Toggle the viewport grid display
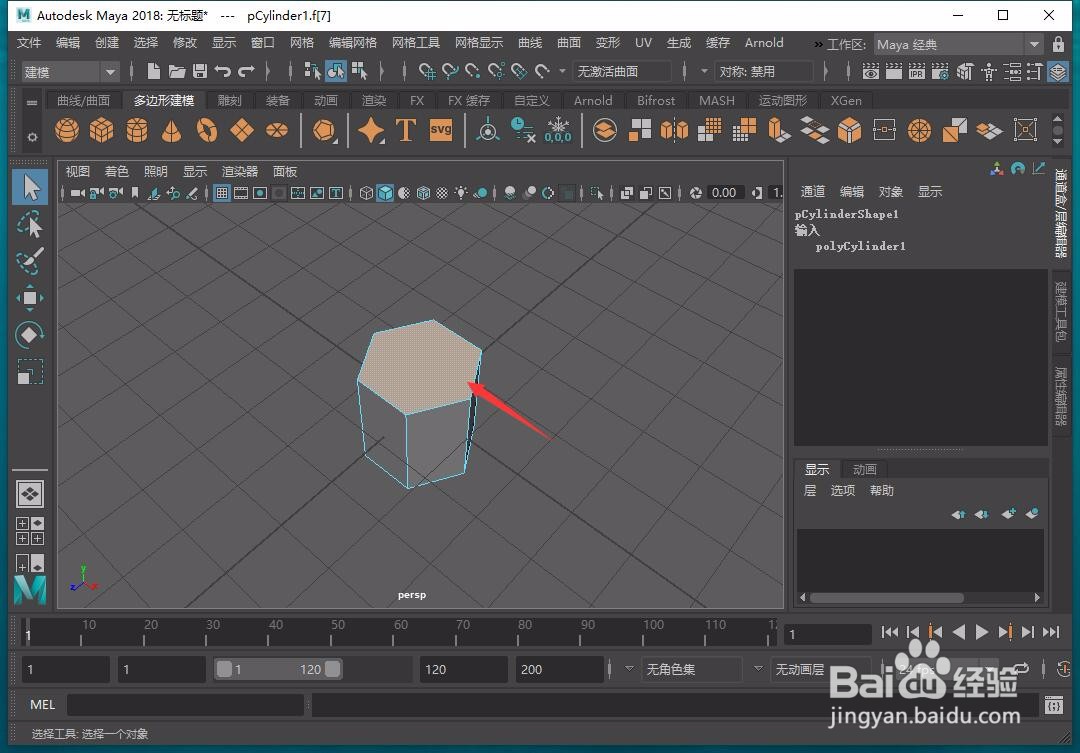The width and height of the screenshot is (1080, 753). pyautogui.click(x=222, y=193)
